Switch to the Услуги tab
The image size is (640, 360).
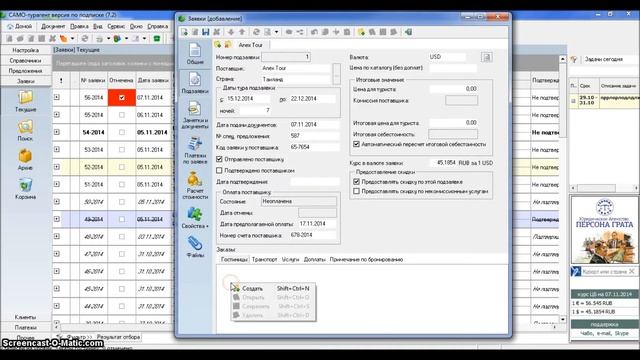point(290,260)
